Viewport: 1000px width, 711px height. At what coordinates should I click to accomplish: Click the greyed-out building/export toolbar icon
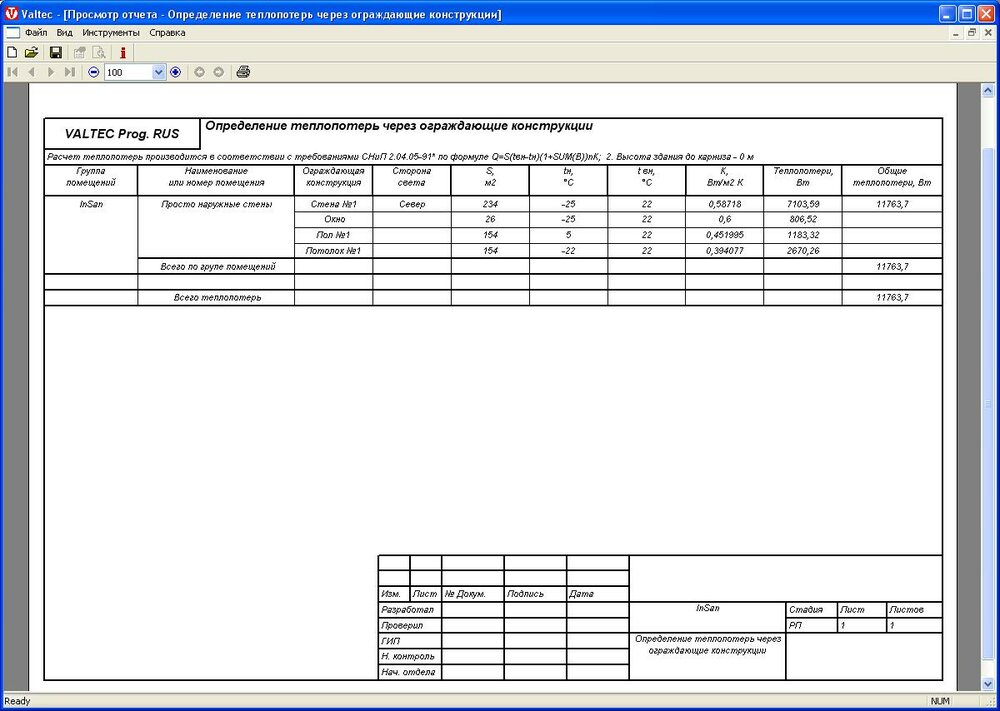[x=80, y=52]
